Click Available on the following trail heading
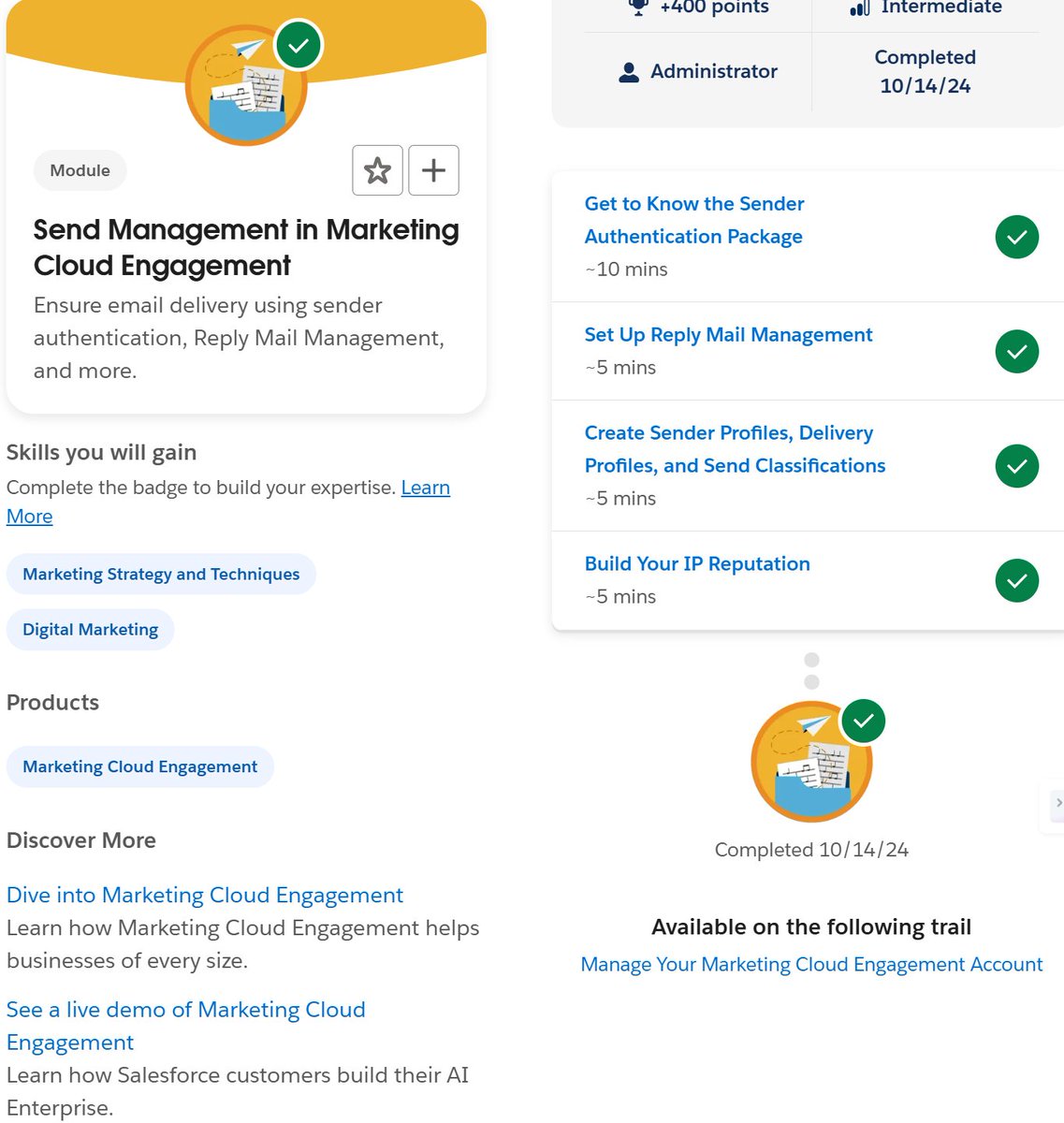 [811, 927]
